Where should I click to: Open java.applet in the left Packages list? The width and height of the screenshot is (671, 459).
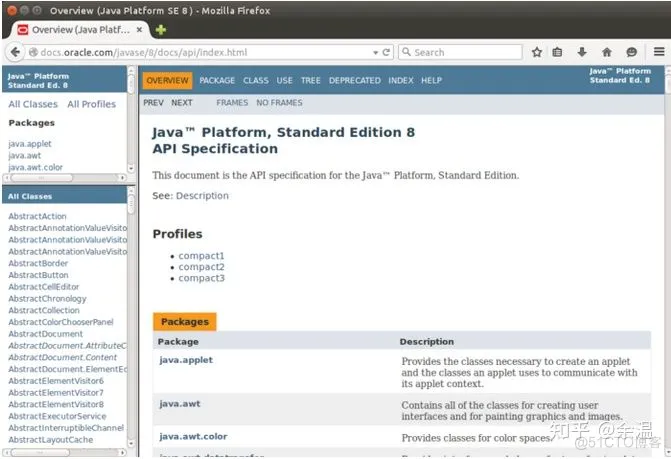coord(30,144)
